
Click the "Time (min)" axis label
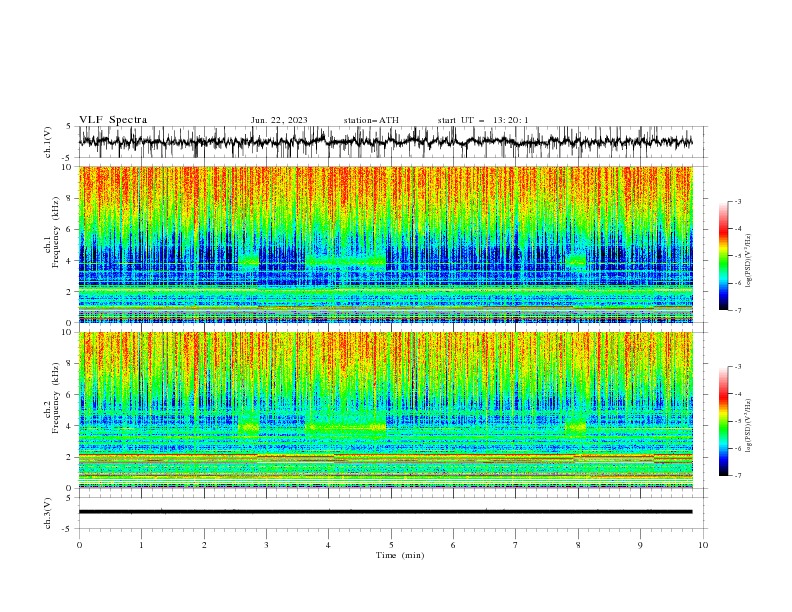[x=400, y=555]
